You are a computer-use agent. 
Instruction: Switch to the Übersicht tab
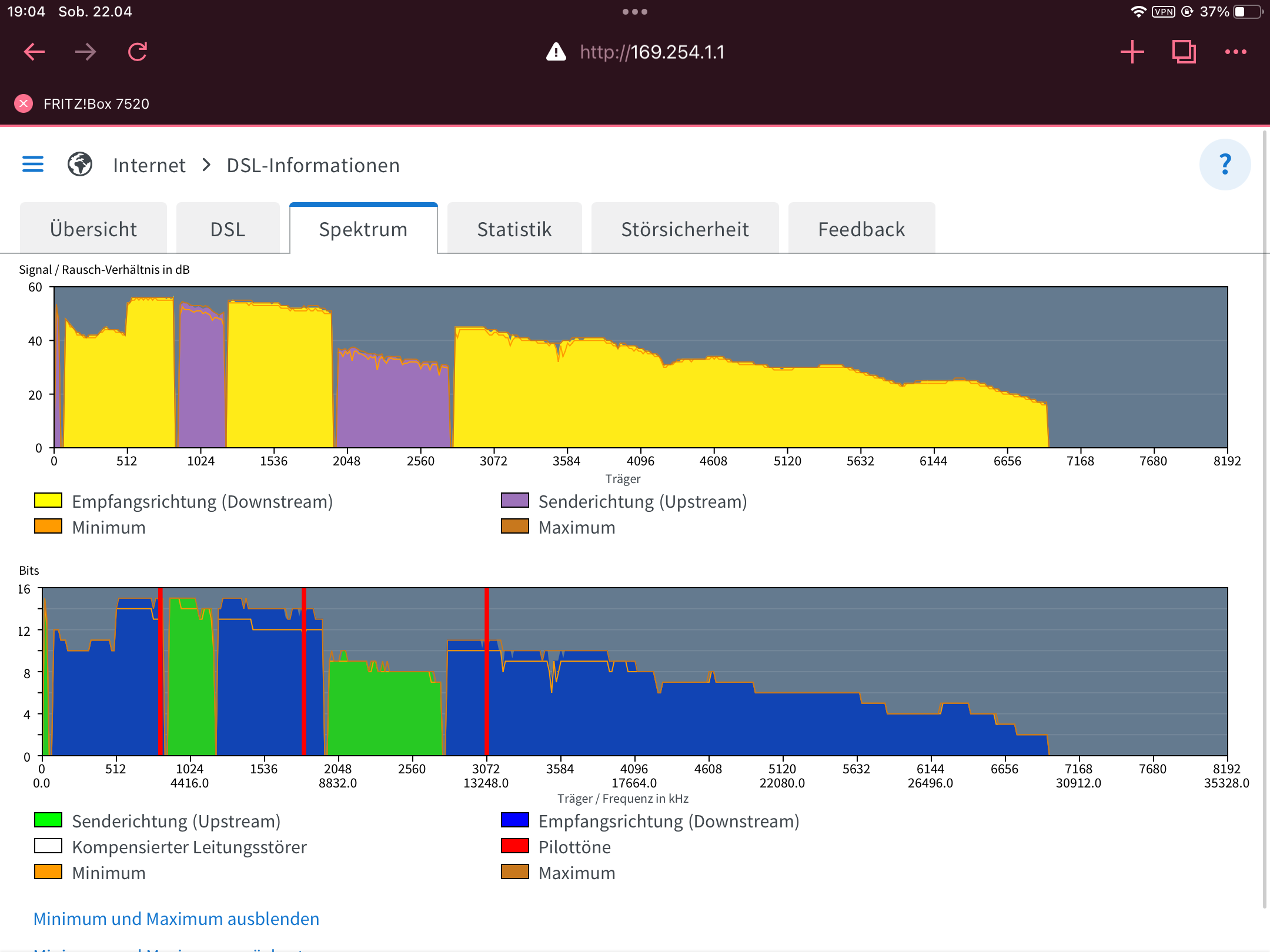pos(93,229)
